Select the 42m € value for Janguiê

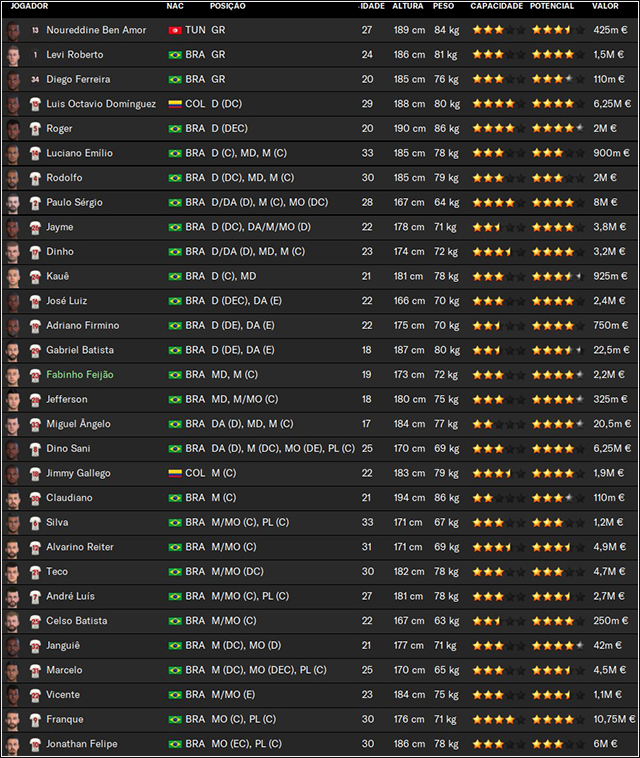(608, 645)
